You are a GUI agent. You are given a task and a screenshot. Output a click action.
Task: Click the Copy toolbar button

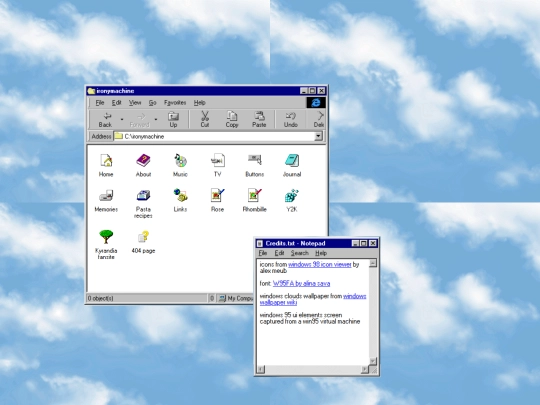(232, 120)
